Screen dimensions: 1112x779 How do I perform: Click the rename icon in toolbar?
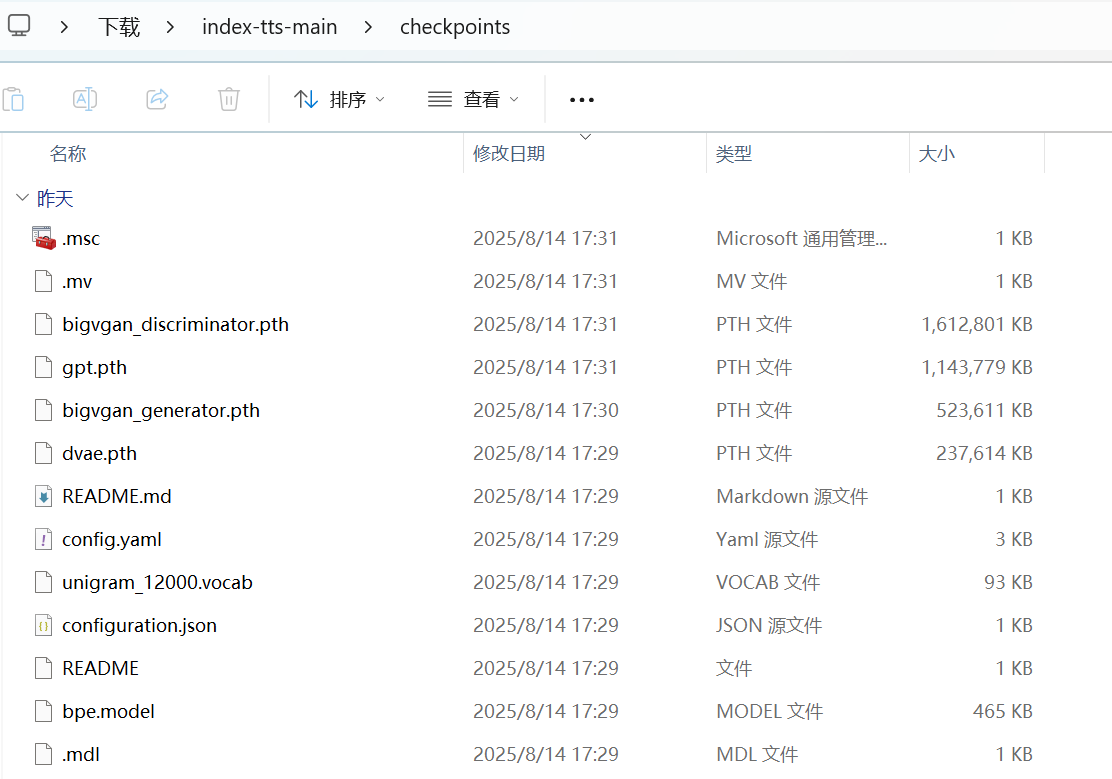point(85,99)
